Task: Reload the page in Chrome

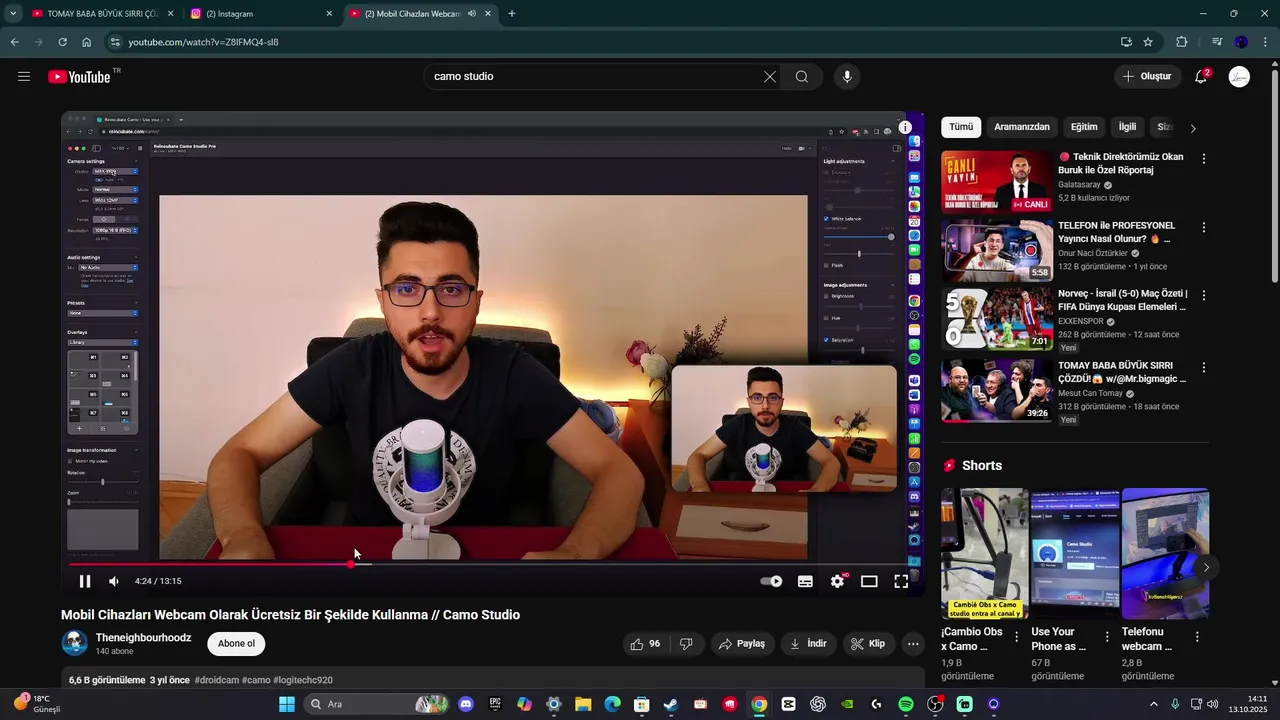Action: (62, 42)
